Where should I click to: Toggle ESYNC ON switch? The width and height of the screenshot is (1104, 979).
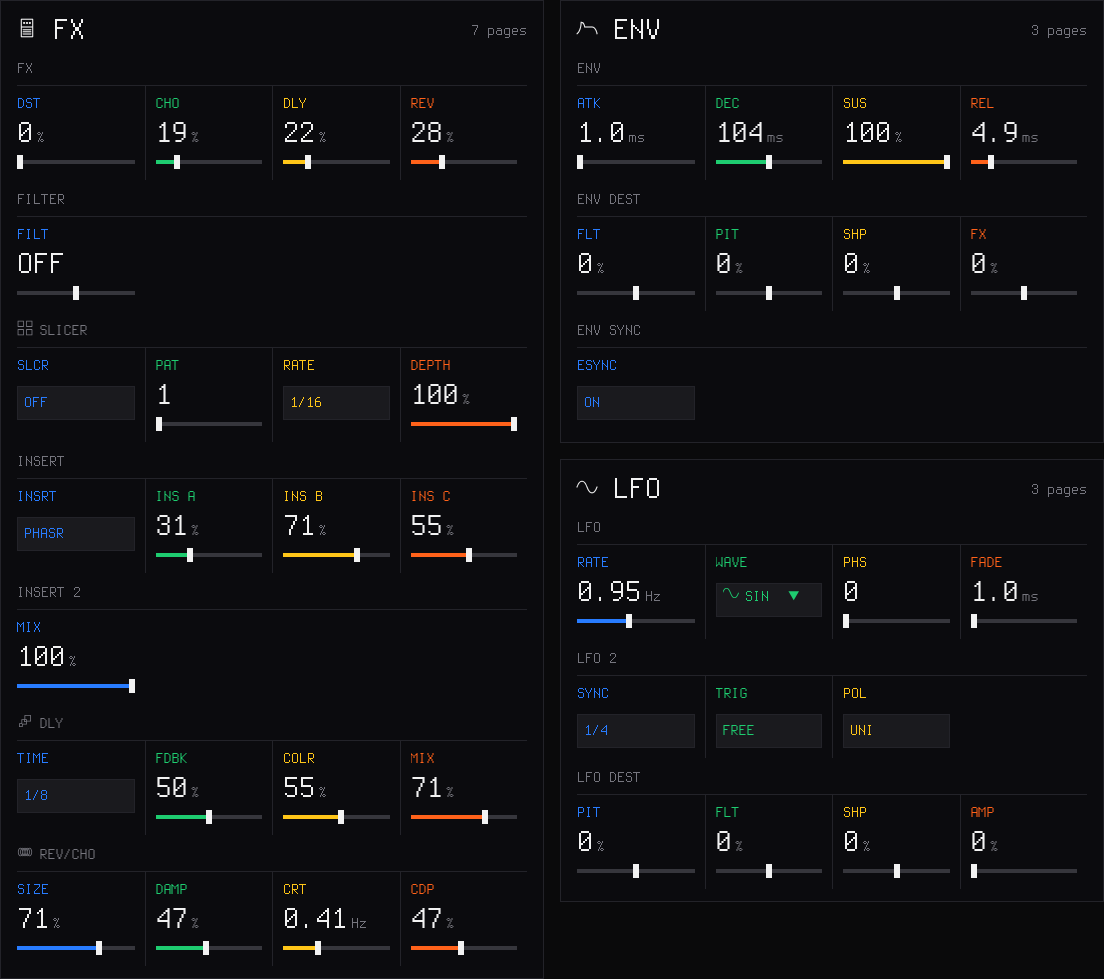pos(635,402)
